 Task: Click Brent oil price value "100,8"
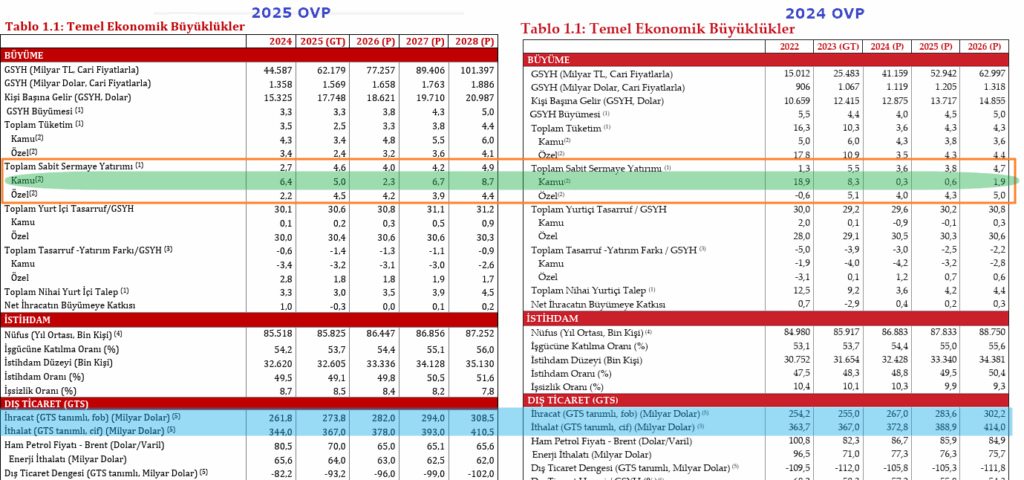click(800, 441)
